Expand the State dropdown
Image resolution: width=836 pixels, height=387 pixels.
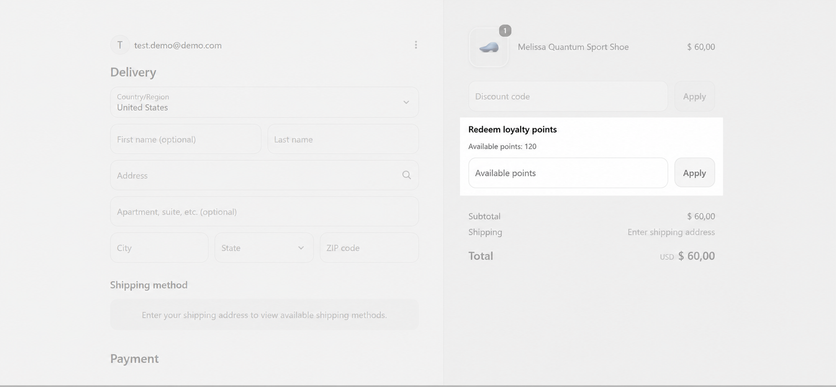tap(264, 248)
